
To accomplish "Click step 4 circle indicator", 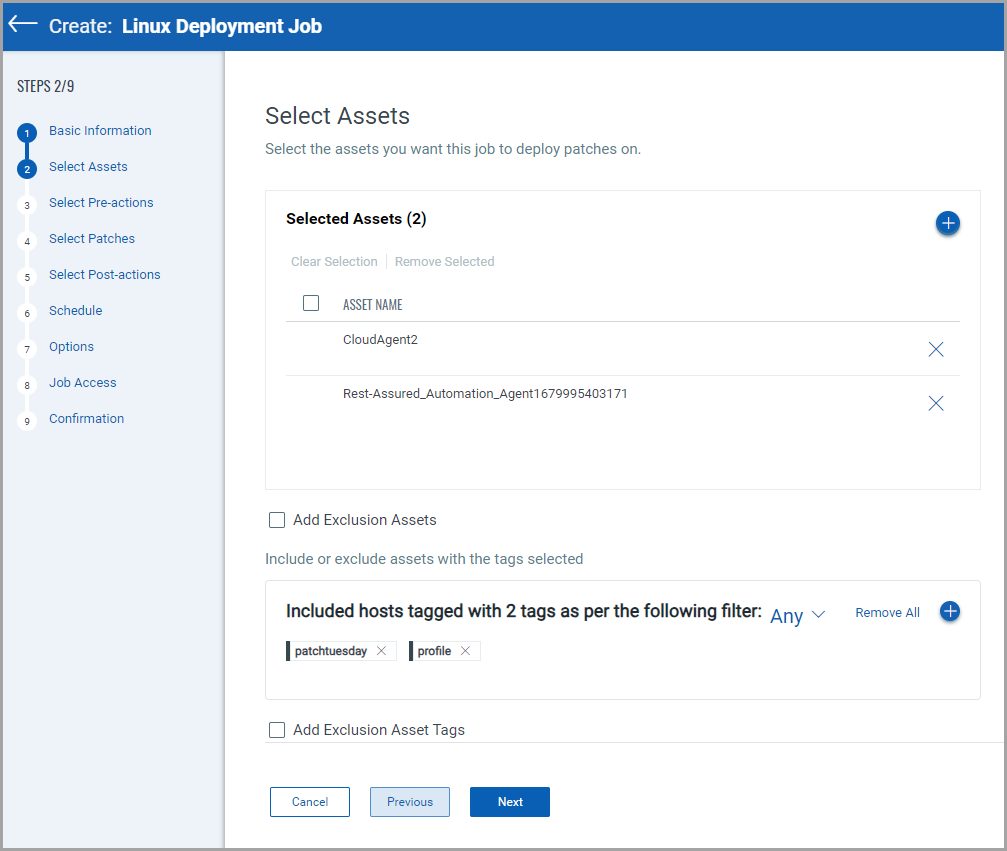I will coord(27,241).
